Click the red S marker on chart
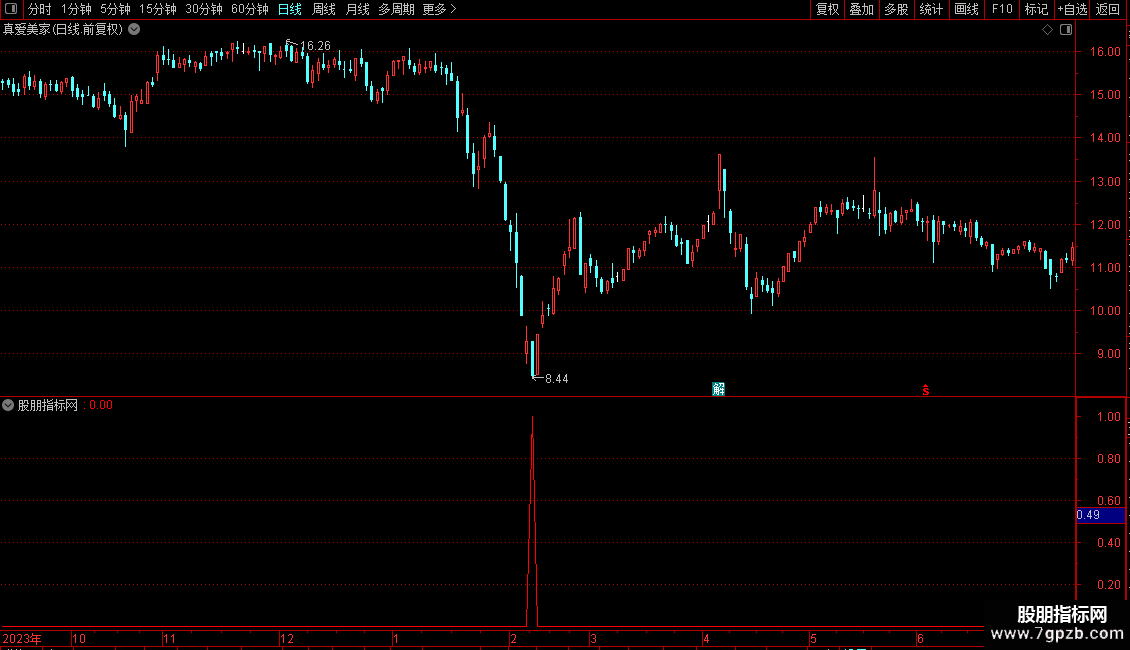 click(925, 390)
